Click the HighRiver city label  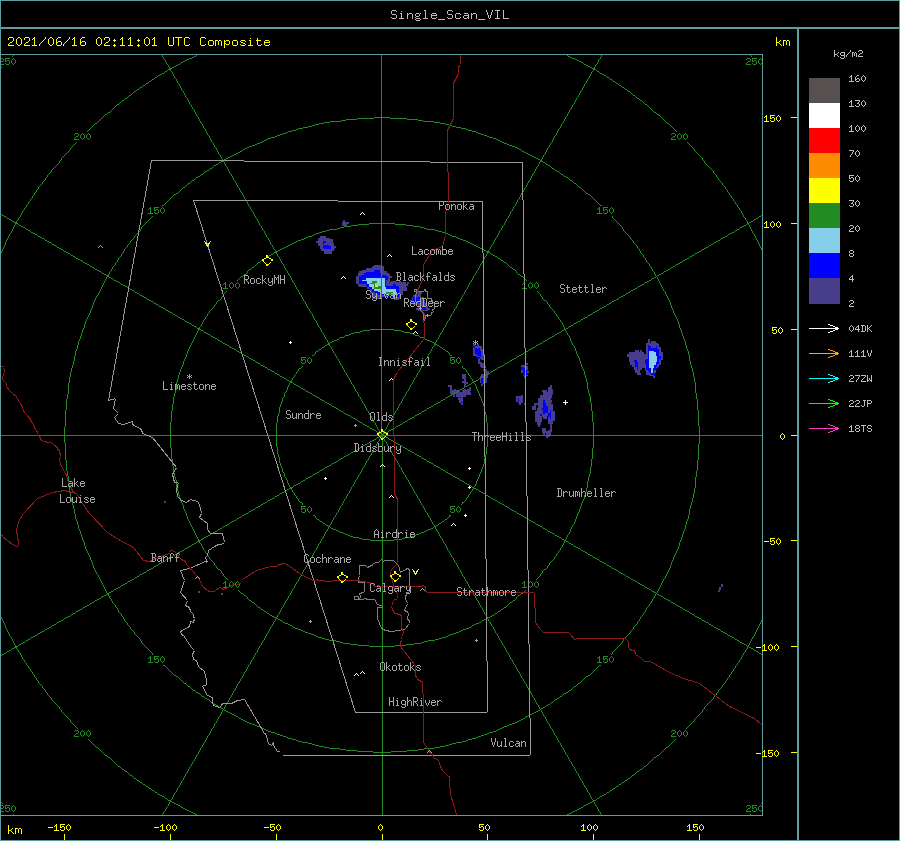coord(415,702)
